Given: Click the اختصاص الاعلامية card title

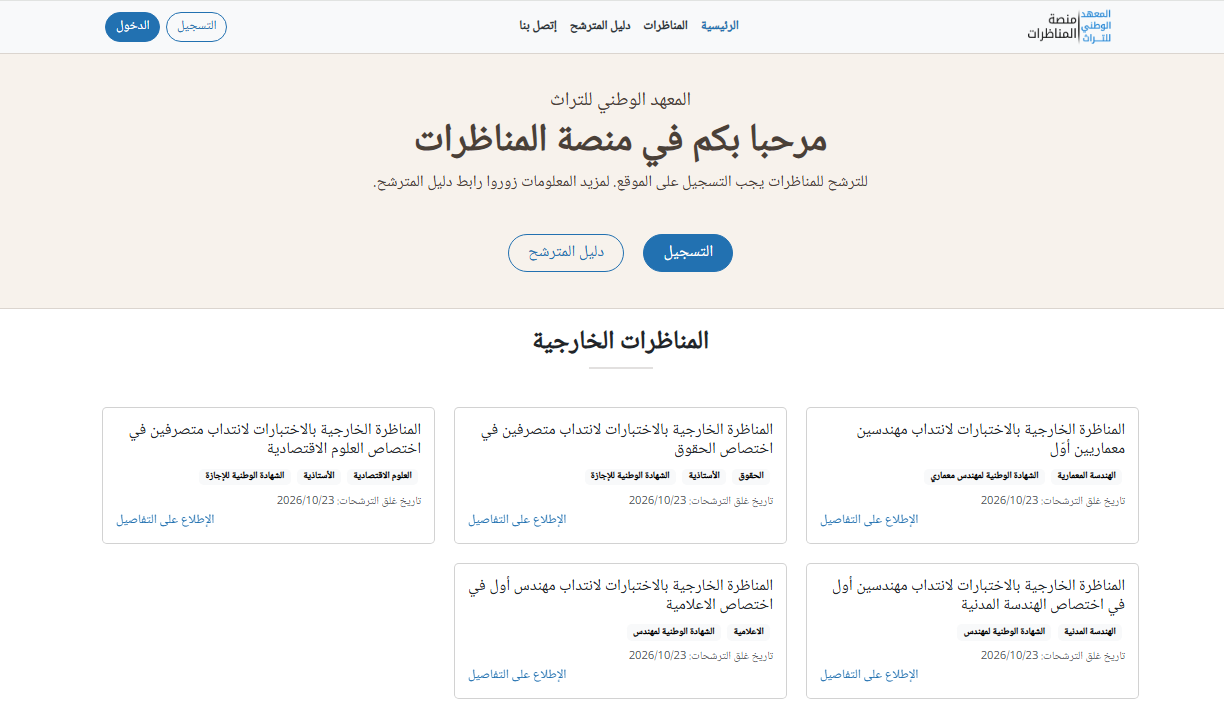Looking at the screenshot, I should [x=621, y=595].
